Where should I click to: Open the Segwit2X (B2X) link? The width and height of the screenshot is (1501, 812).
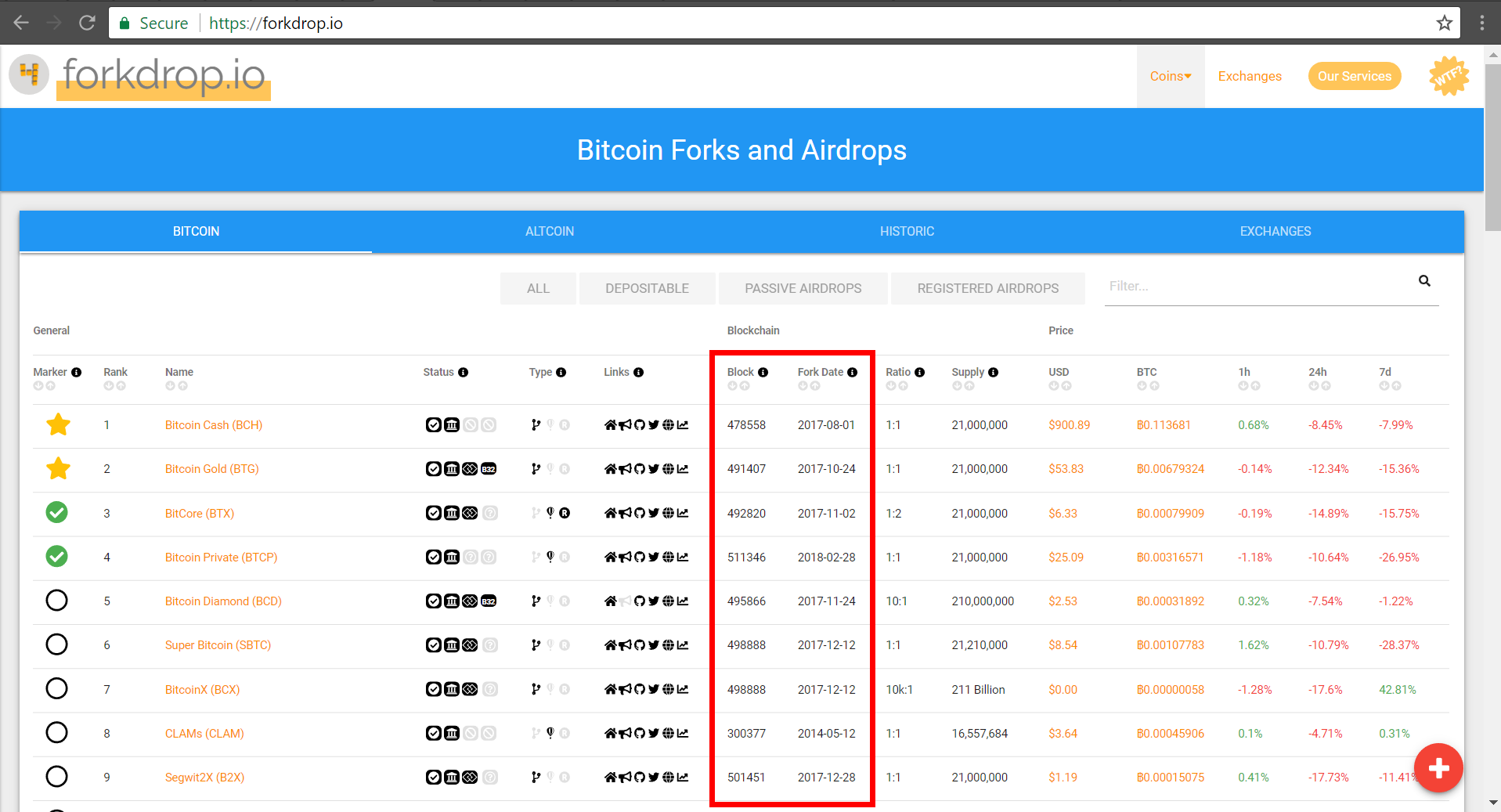coord(204,778)
